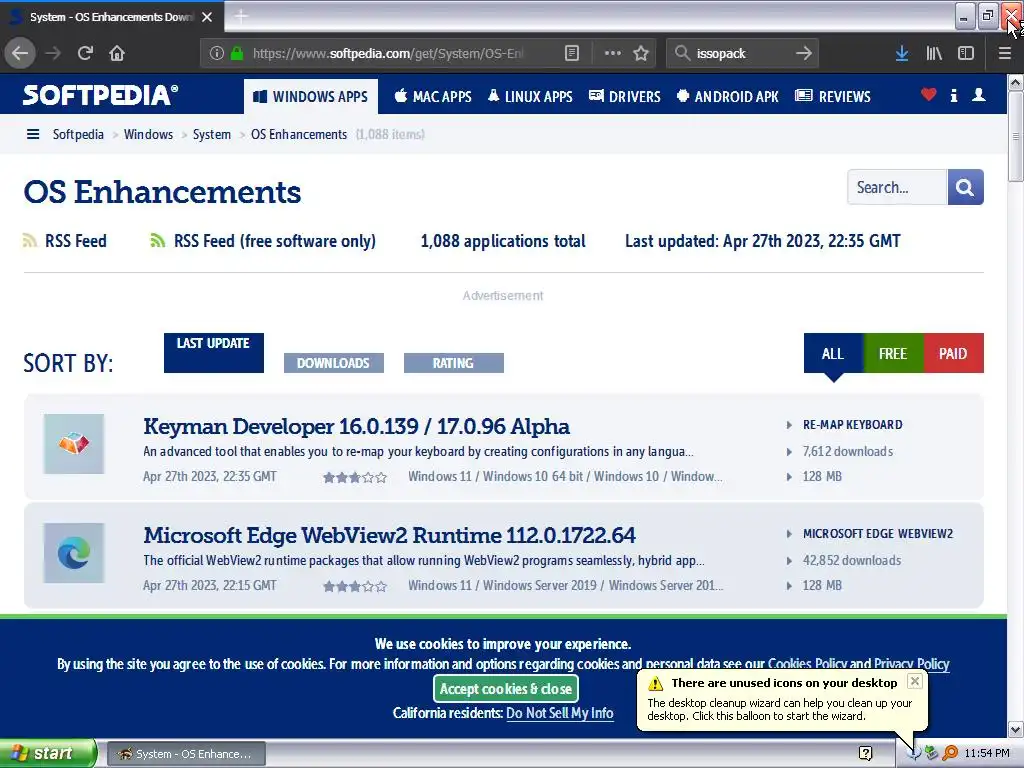
Task: Select System - OS Enhance taskbar button
Action: pyautogui.click(x=186, y=754)
